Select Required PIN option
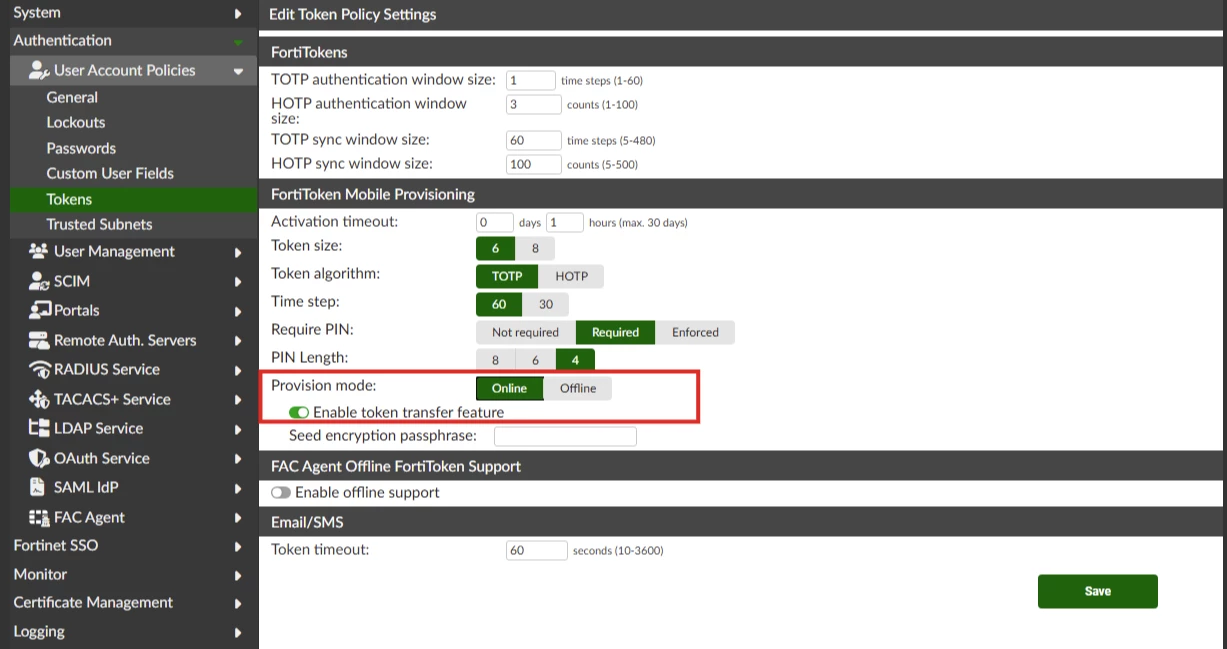1227x649 pixels. coord(615,332)
